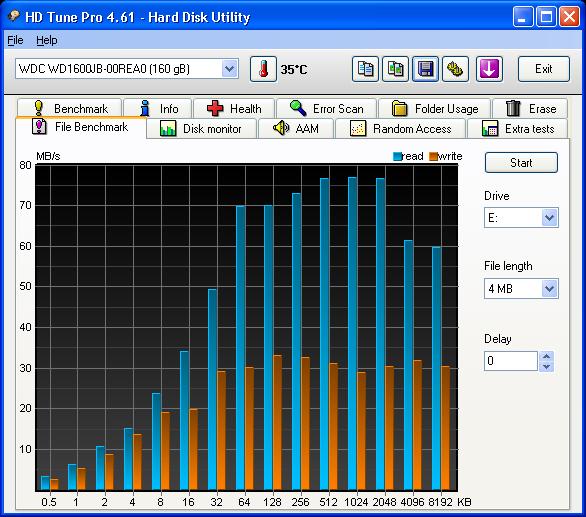Click the blue read bar at 1024 KB
The height and width of the screenshot is (517, 586).
pos(352,333)
